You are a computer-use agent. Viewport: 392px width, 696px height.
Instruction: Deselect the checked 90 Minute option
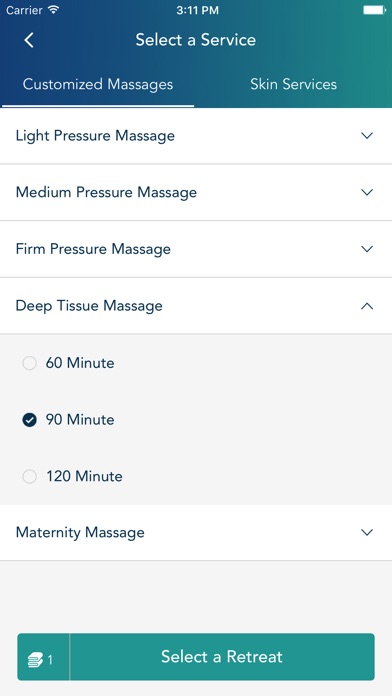pos(29,420)
